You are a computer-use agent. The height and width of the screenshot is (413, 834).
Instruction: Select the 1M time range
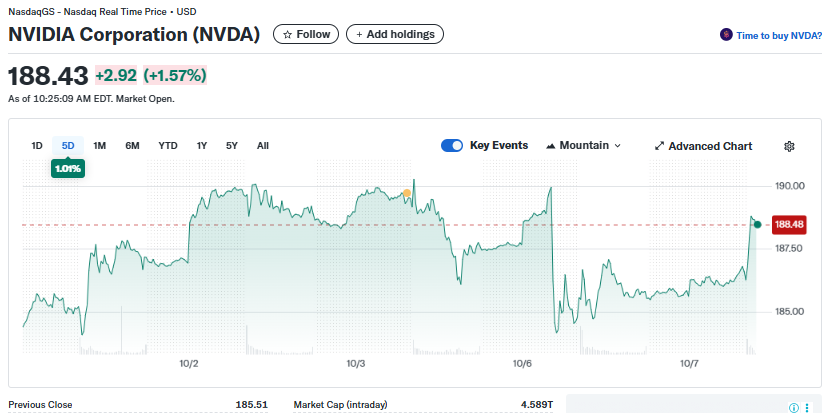click(100, 146)
